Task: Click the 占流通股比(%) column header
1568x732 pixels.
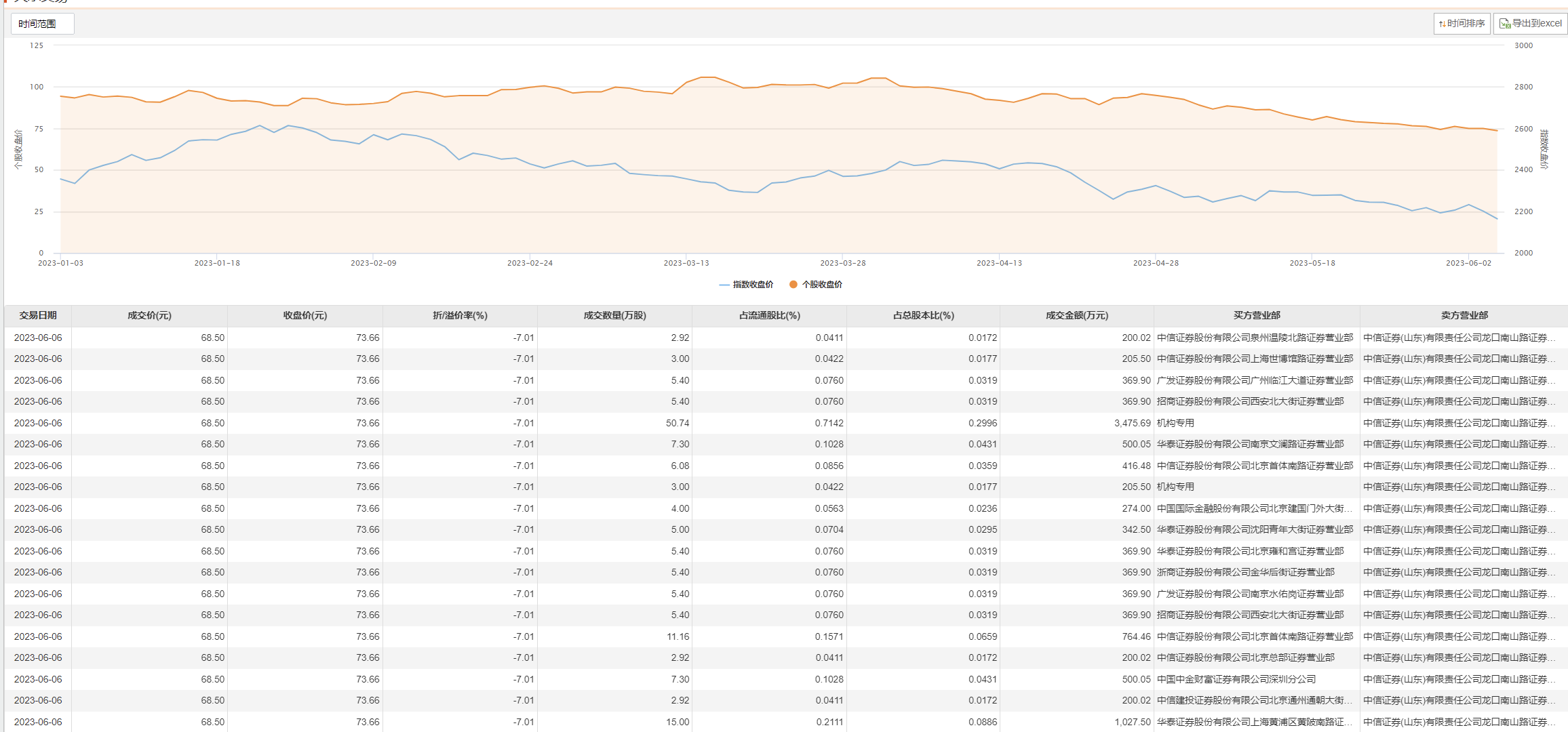Action: pyautogui.click(x=769, y=316)
